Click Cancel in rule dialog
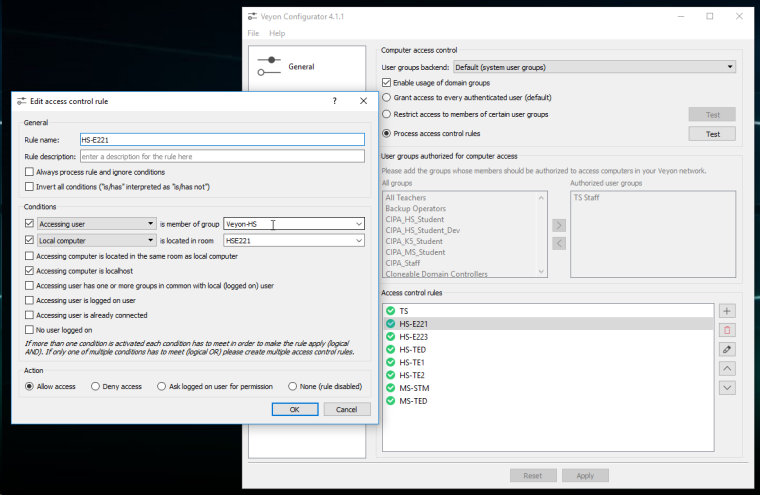This screenshot has width=760, height=495. [347, 409]
